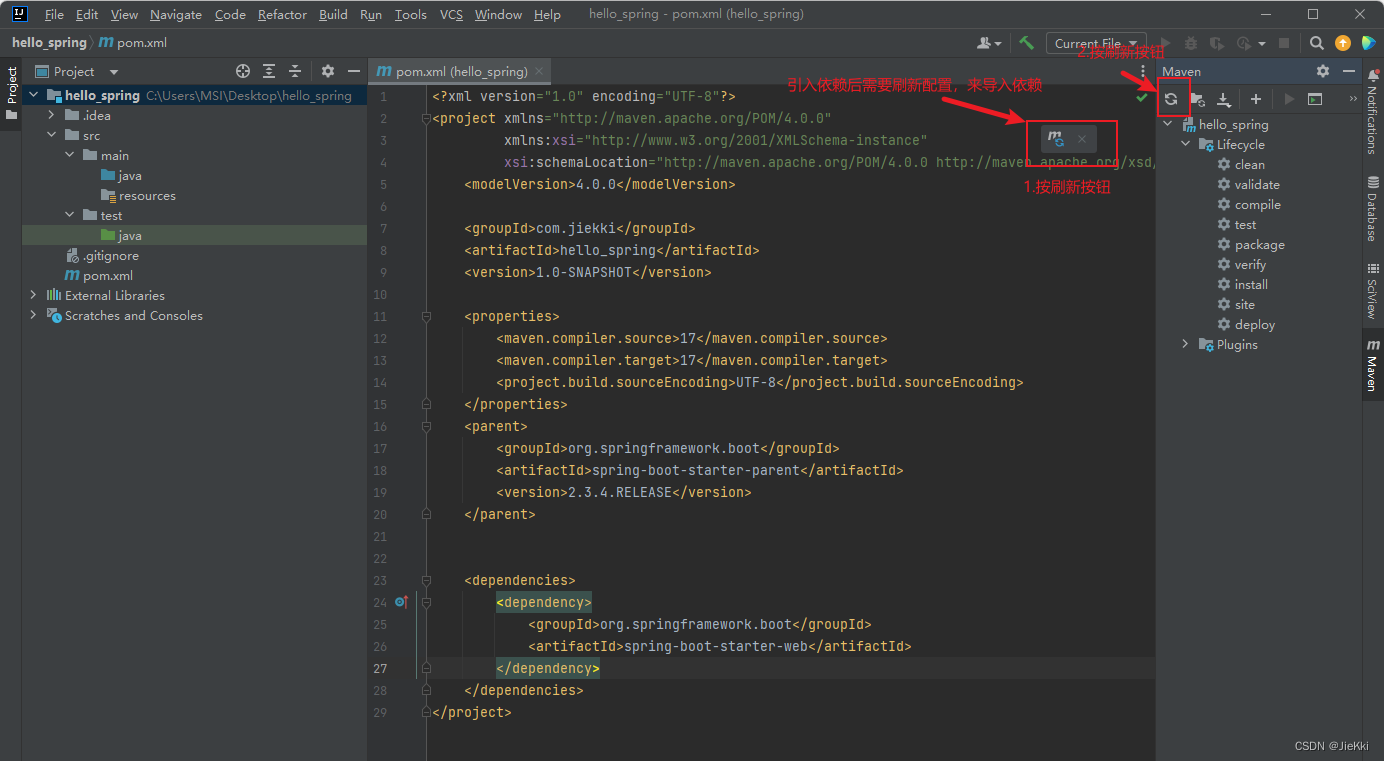Click the orange IDE update icon
Screen dimensions: 1384x761
1343,43
